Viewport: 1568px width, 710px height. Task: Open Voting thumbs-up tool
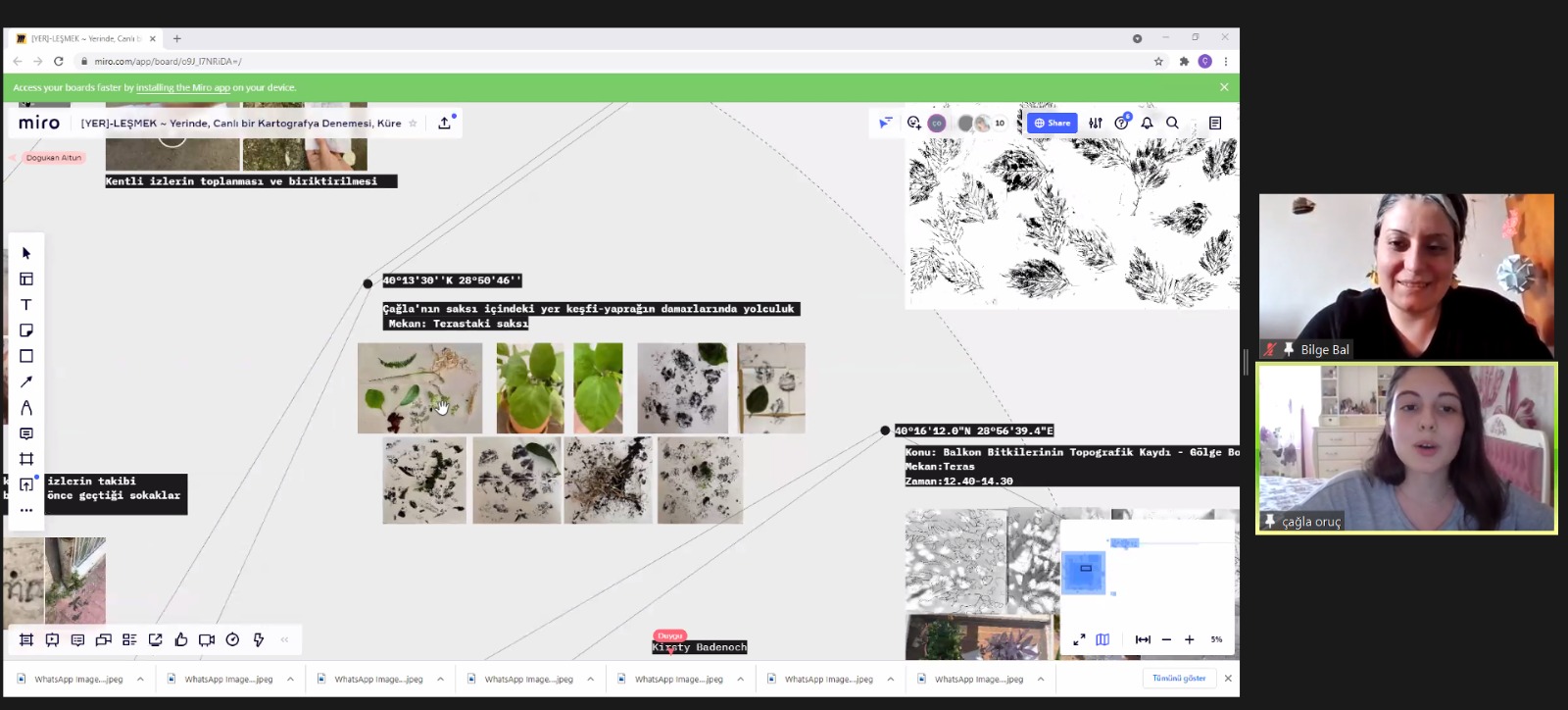coord(181,639)
